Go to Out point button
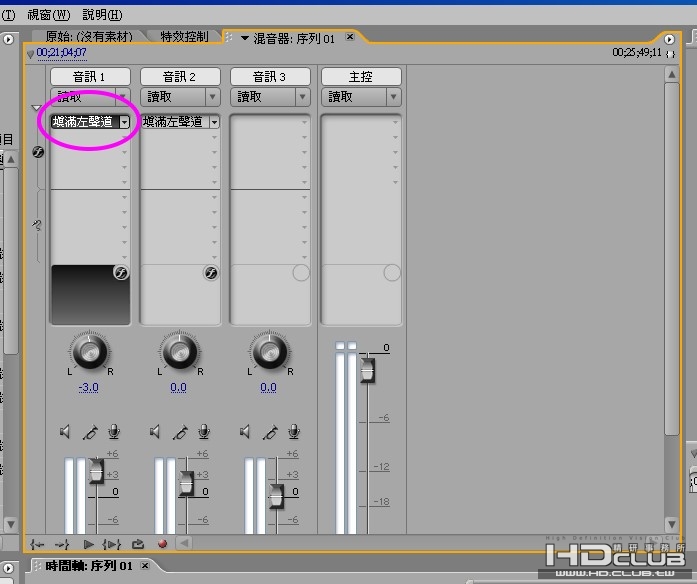Image resolution: width=697 pixels, height=584 pixels. [62, 544]
